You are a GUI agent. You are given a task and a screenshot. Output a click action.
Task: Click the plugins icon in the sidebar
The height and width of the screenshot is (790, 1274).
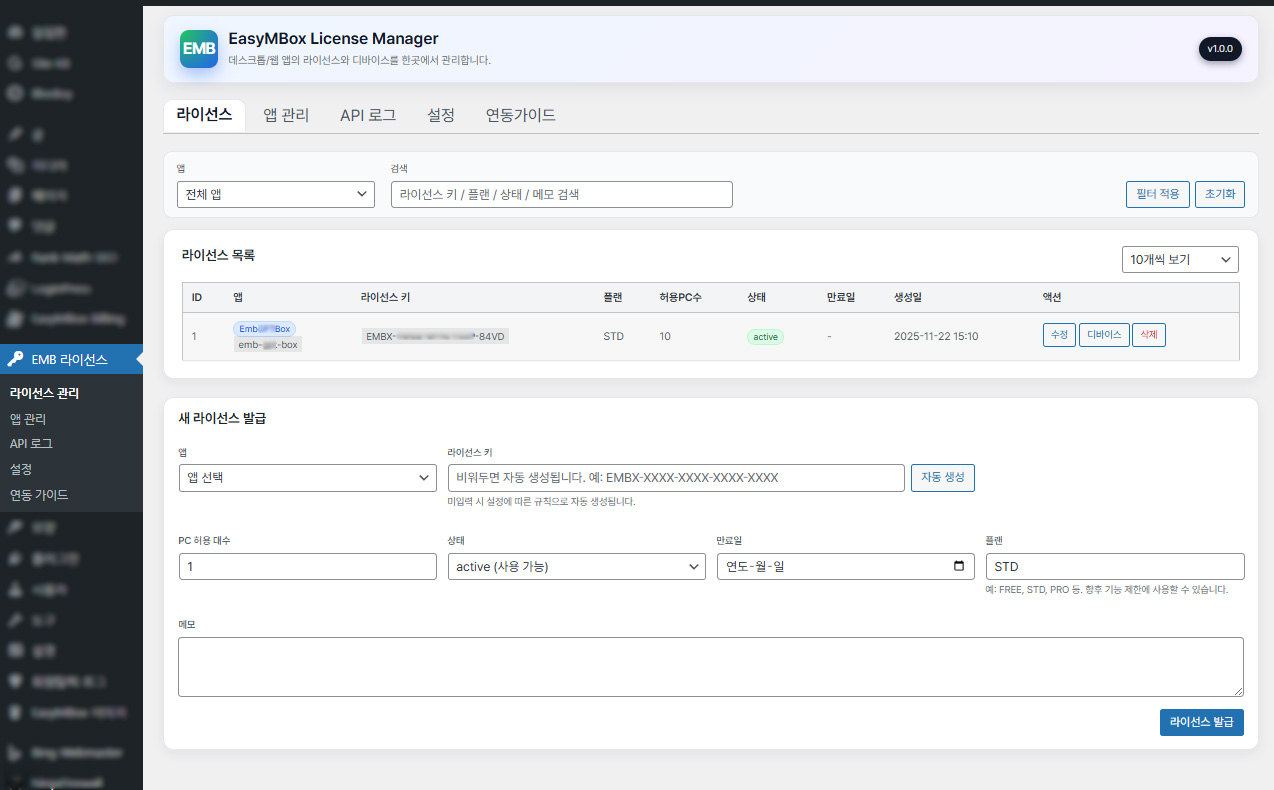coord(14,559)
